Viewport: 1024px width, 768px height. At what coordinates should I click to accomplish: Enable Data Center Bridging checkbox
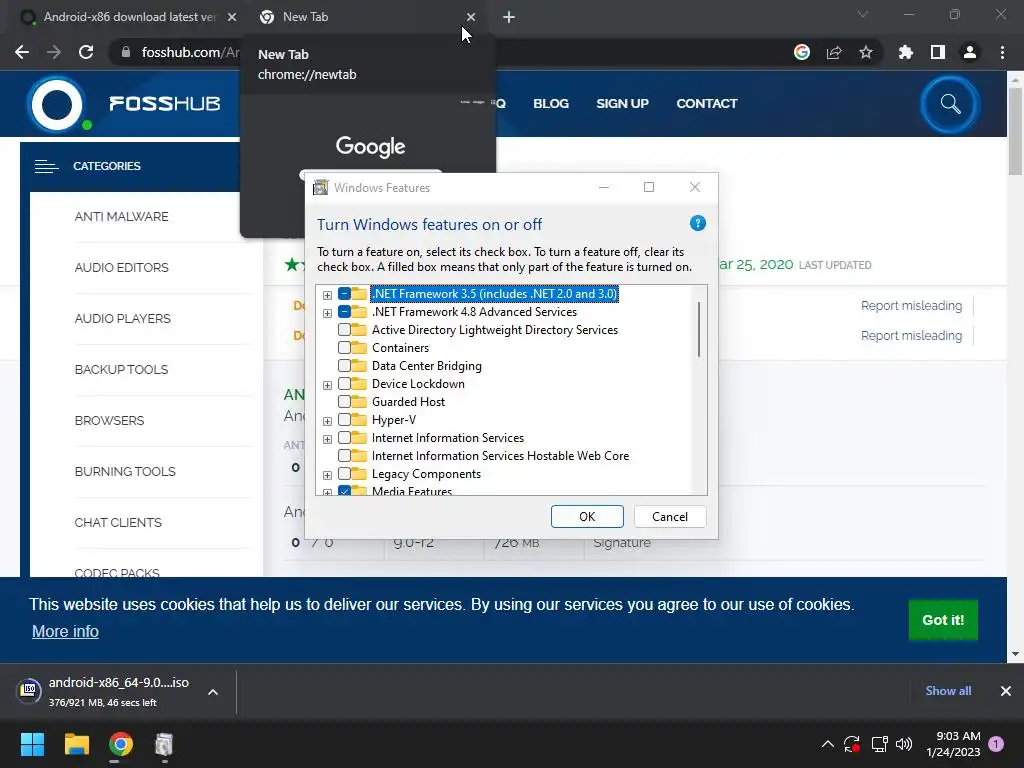(x=344, y=366)
